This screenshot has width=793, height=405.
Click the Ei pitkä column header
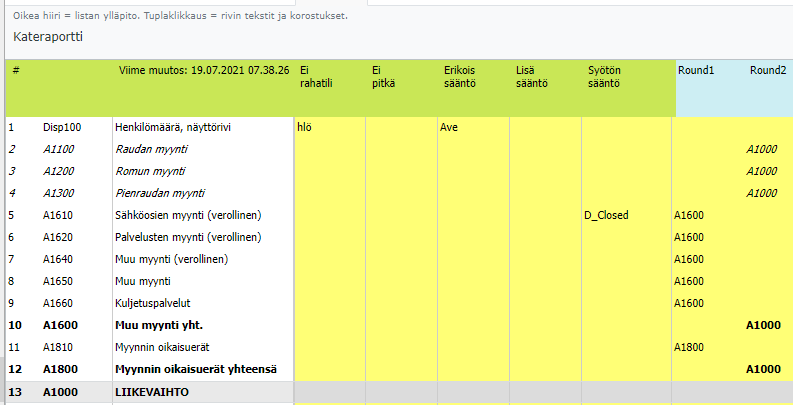(384, 77)
